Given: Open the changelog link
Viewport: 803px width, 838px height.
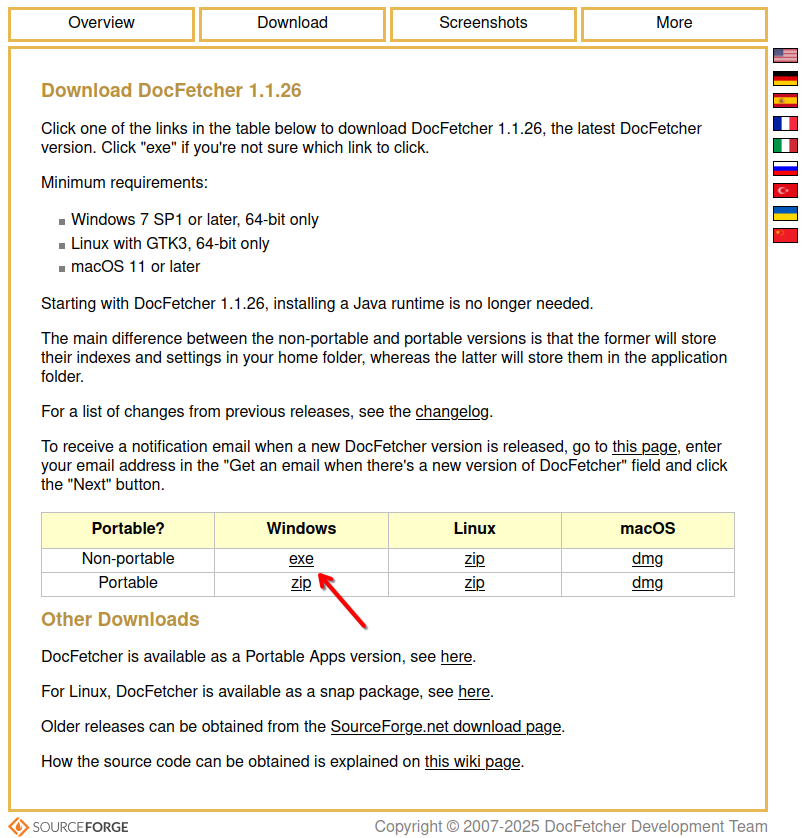Looking at the screenshot, I should 452,411.
